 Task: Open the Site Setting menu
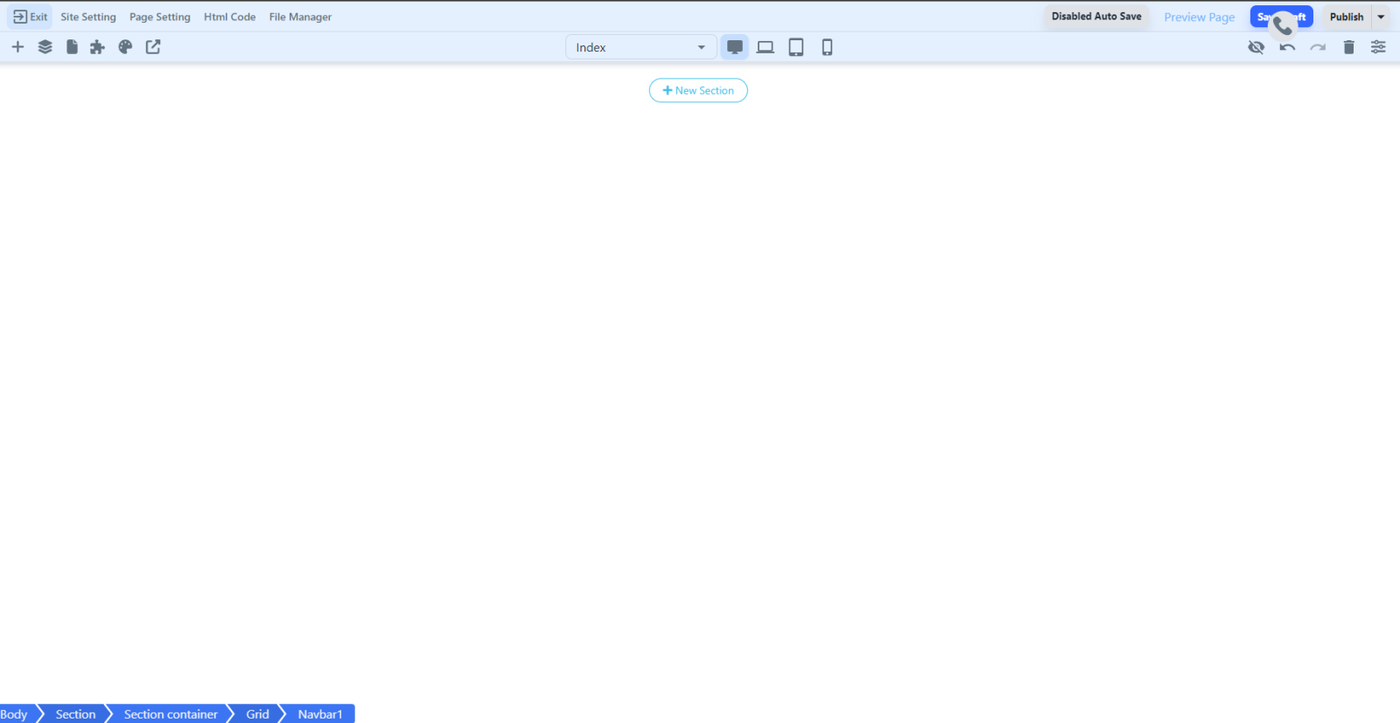88,17
